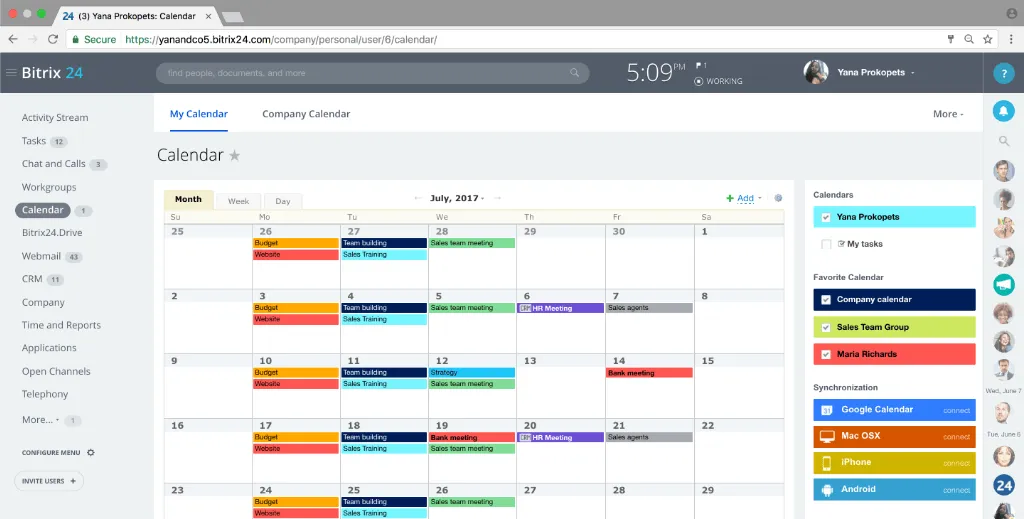
Task: Select the Week view tab
Action: pos(238,201)
